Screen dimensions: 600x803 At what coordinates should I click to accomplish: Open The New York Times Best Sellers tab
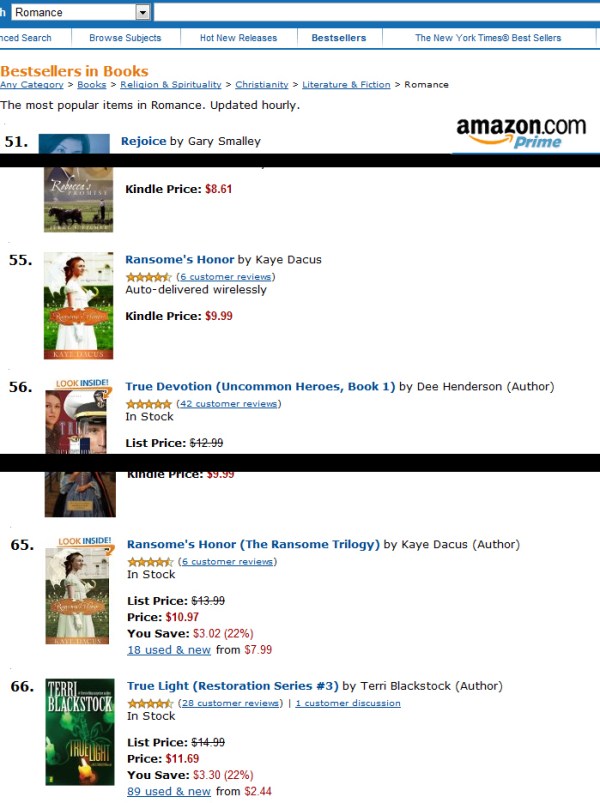(488, 38)
